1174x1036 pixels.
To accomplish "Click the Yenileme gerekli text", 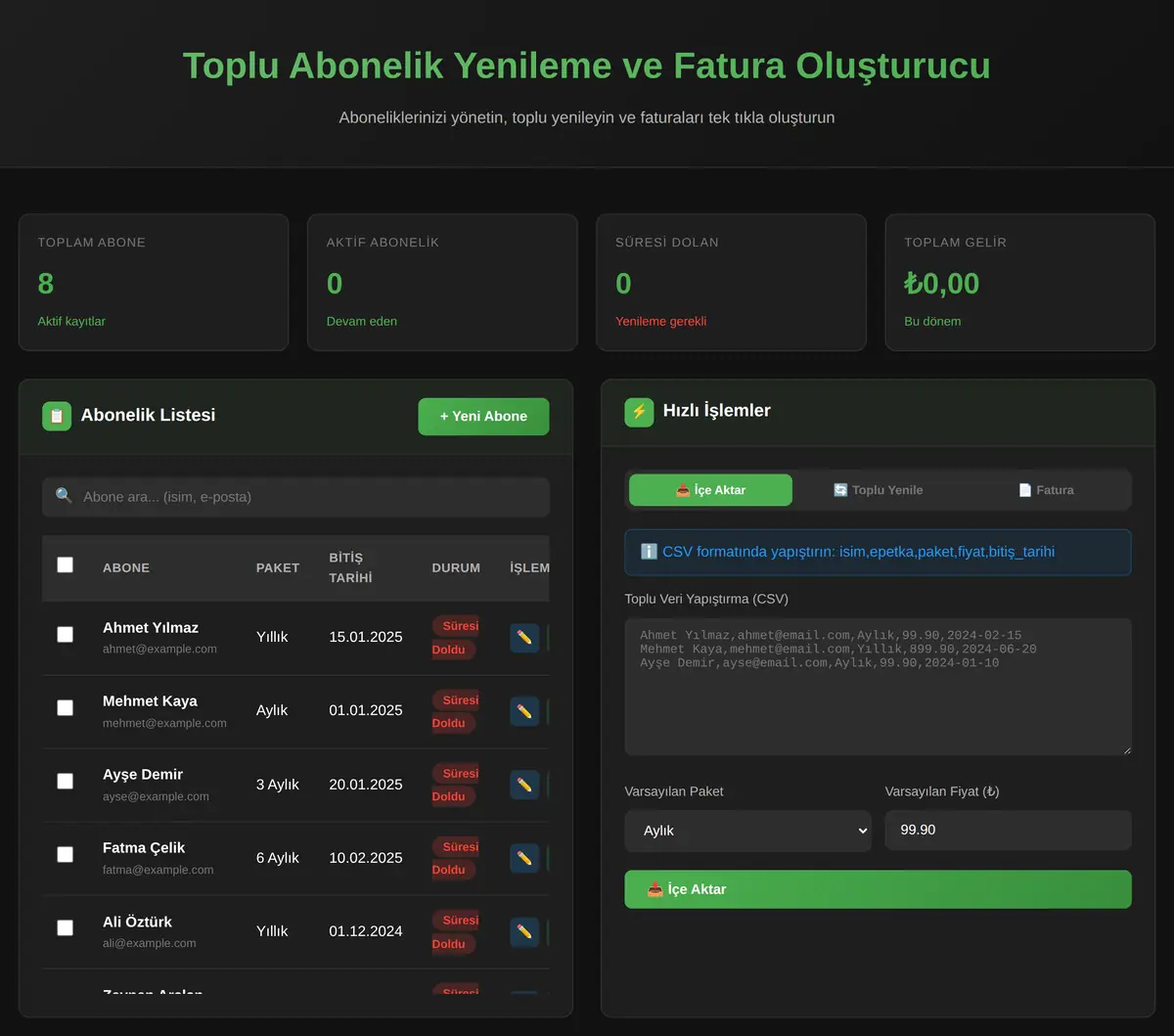I will click(660, 321).
